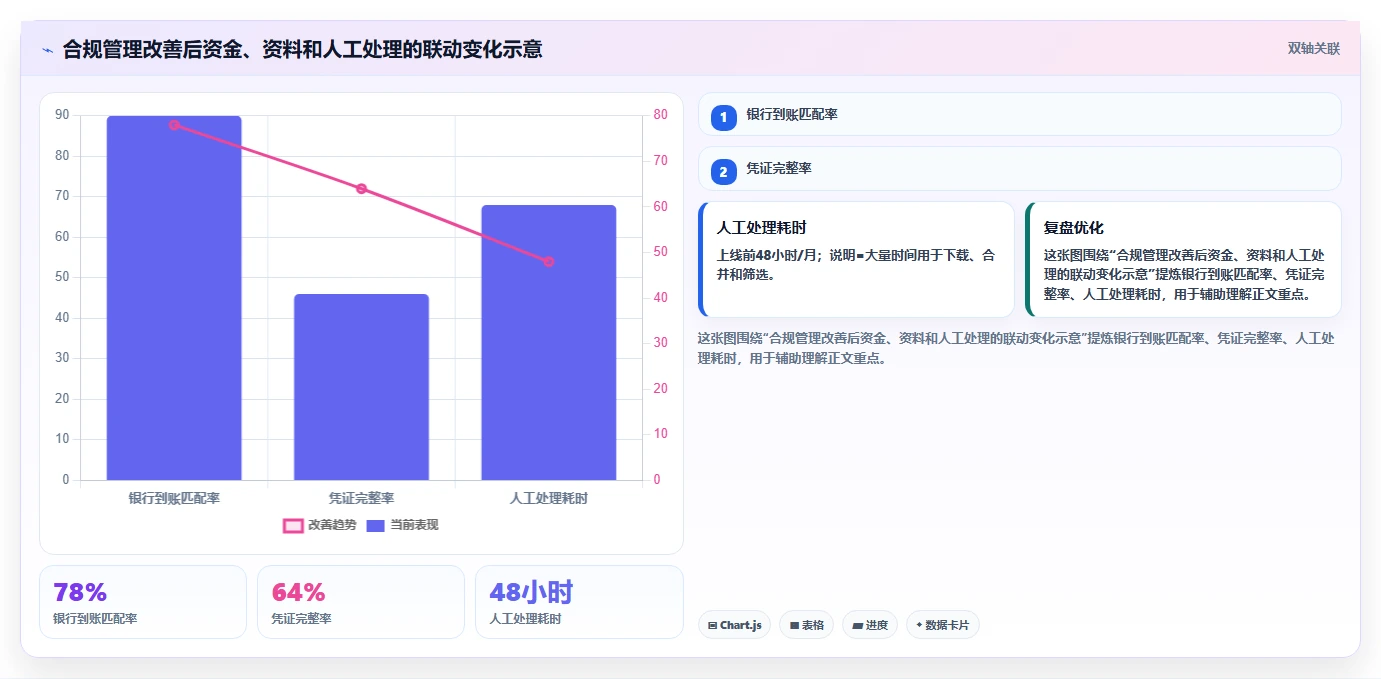Click the 人工处理耗时 bar in chart
This screenshot has height=679, width=1381.
(x=548, y=343)
